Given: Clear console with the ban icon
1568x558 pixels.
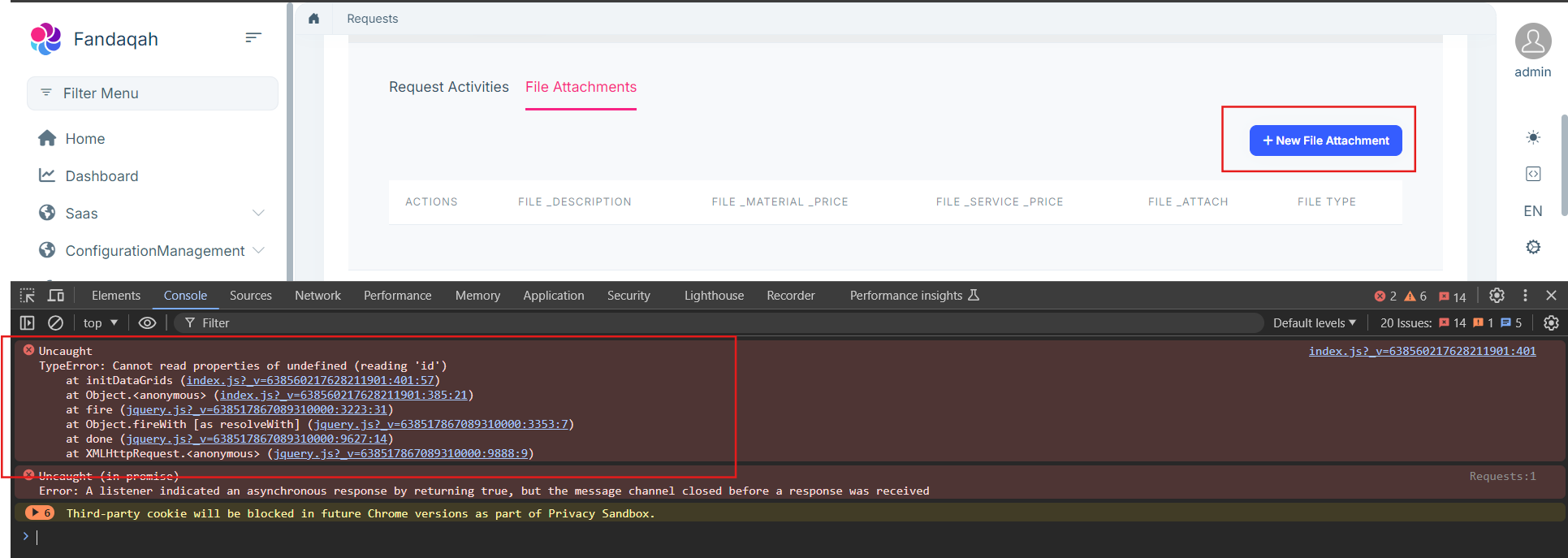Looking at the screenshot, I should click(55, 322).
